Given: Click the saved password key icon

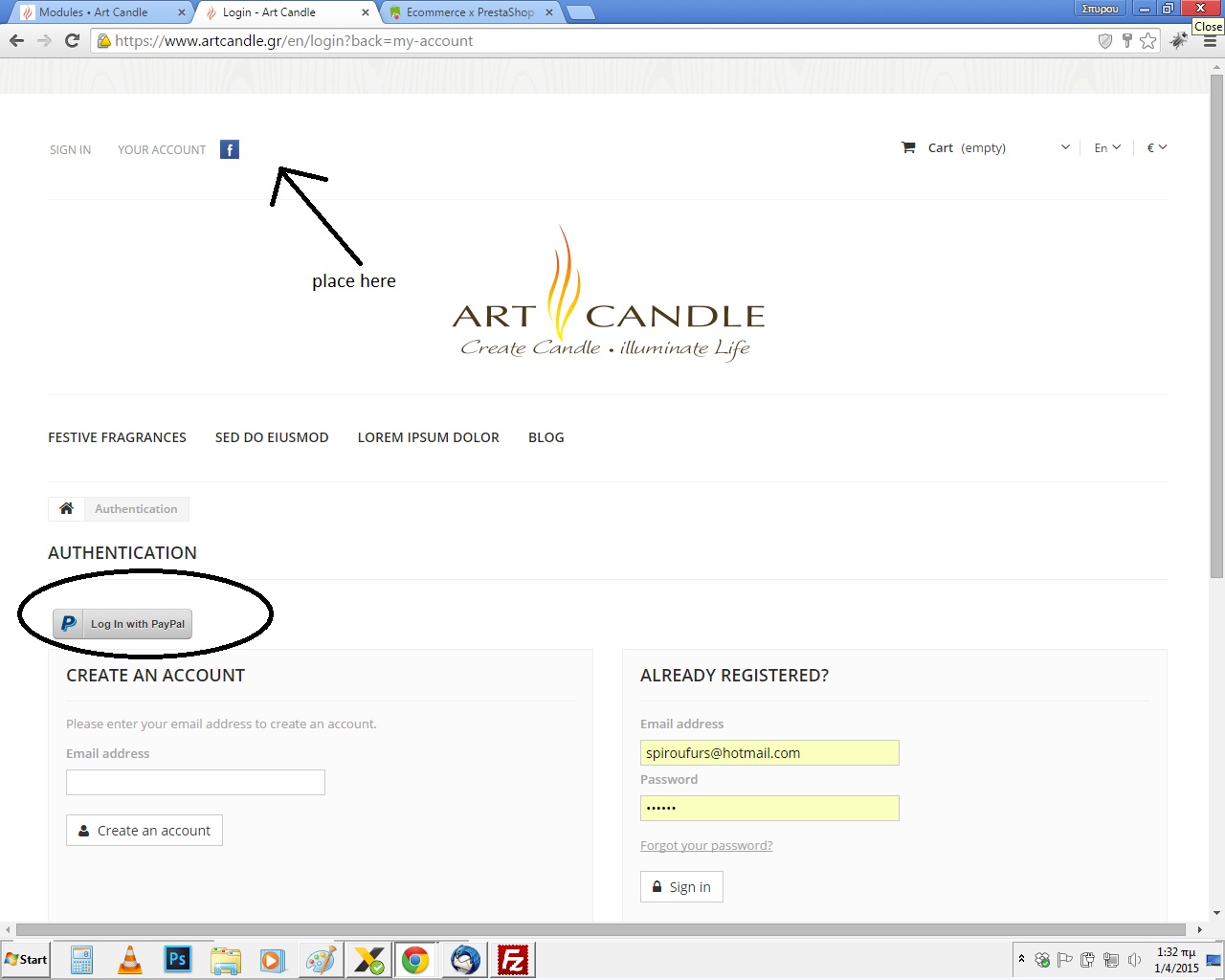Looking at the screenshot, I should pos(1127,40).
